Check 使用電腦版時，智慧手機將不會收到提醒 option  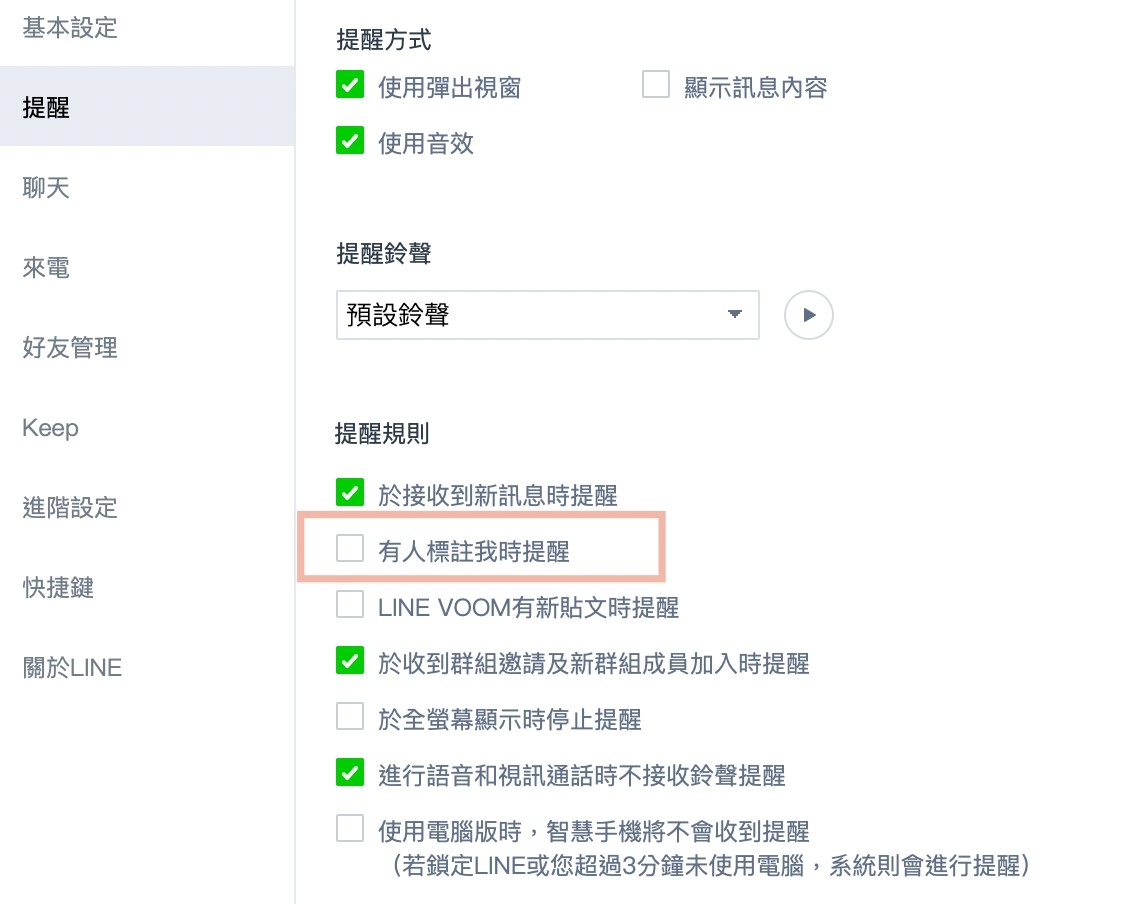click(350, 829)
